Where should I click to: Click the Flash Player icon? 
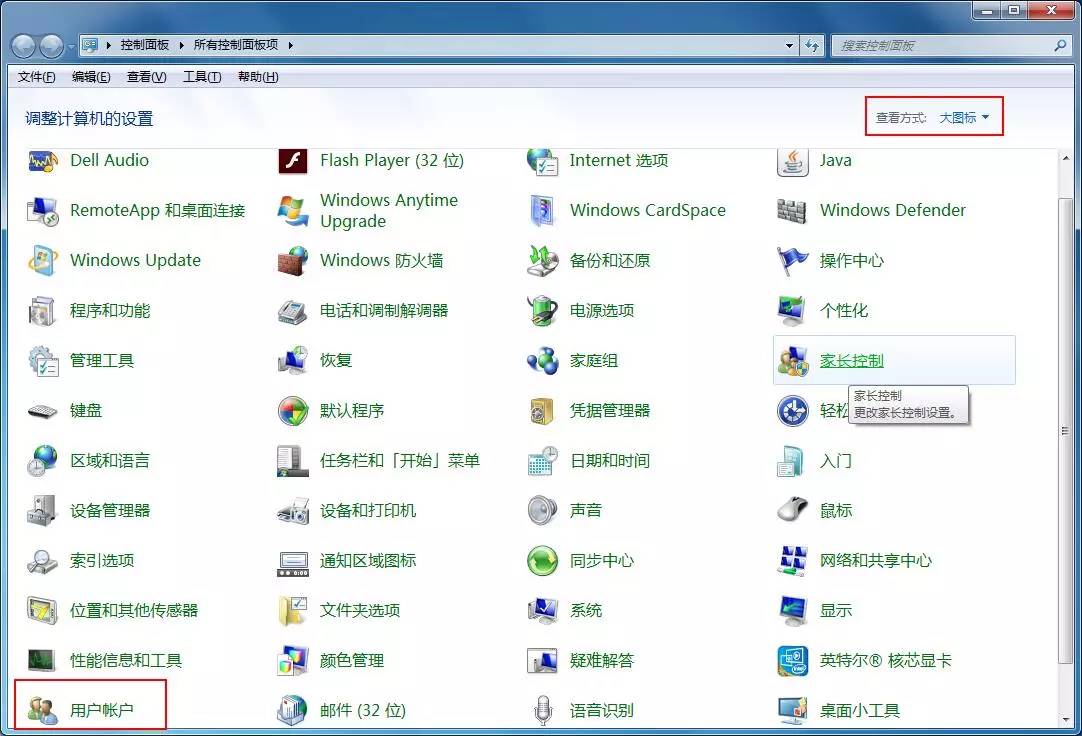(293, 161)
